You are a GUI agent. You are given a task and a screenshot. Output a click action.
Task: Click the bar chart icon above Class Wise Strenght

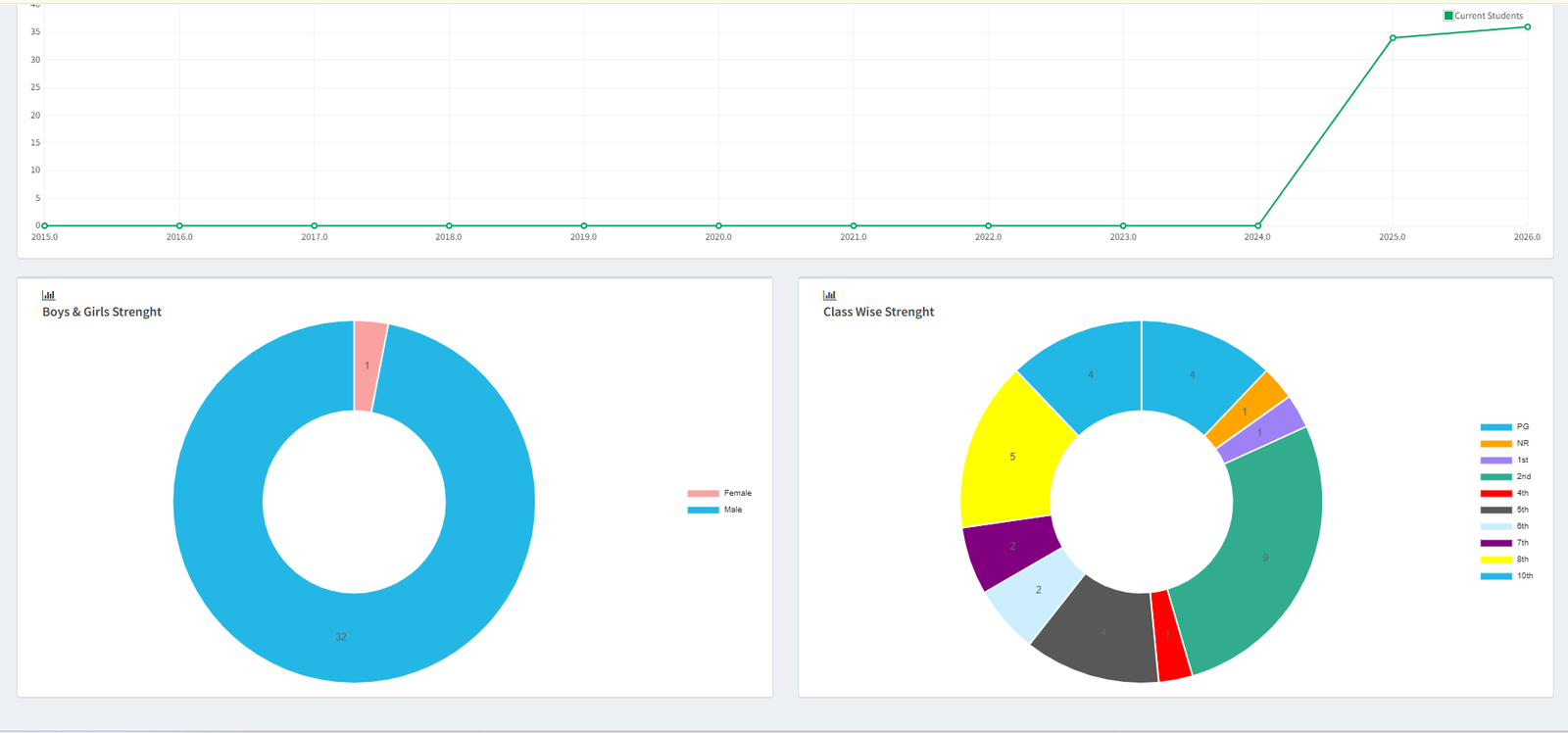tap(829, 295)
